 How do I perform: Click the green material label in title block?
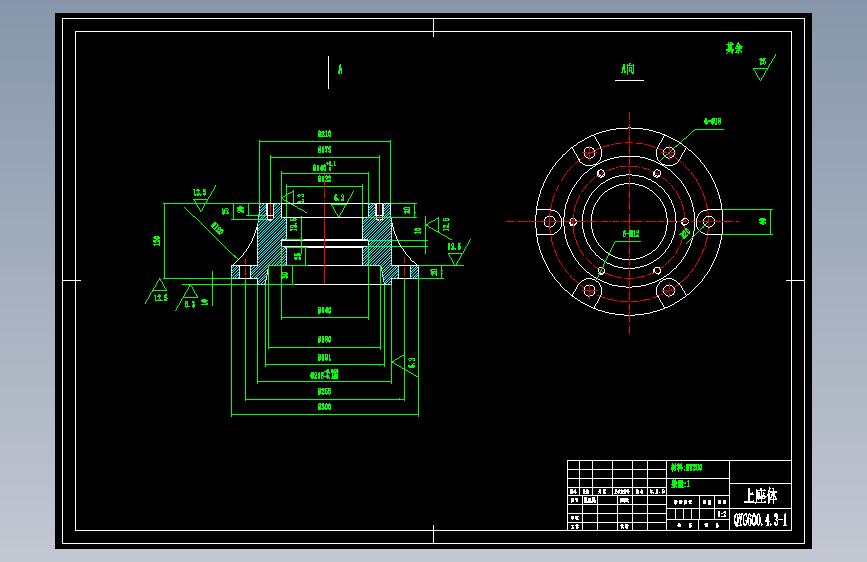686,467
